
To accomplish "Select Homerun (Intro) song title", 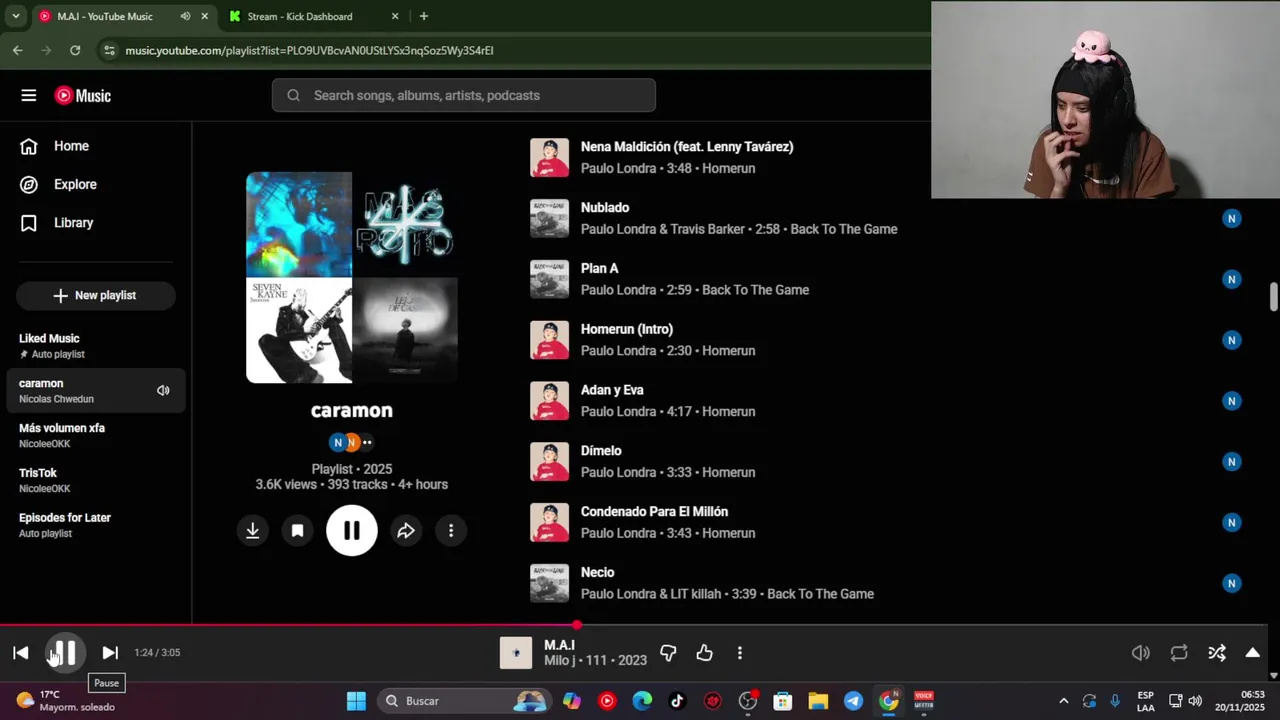I will click(x=627, y=329).
